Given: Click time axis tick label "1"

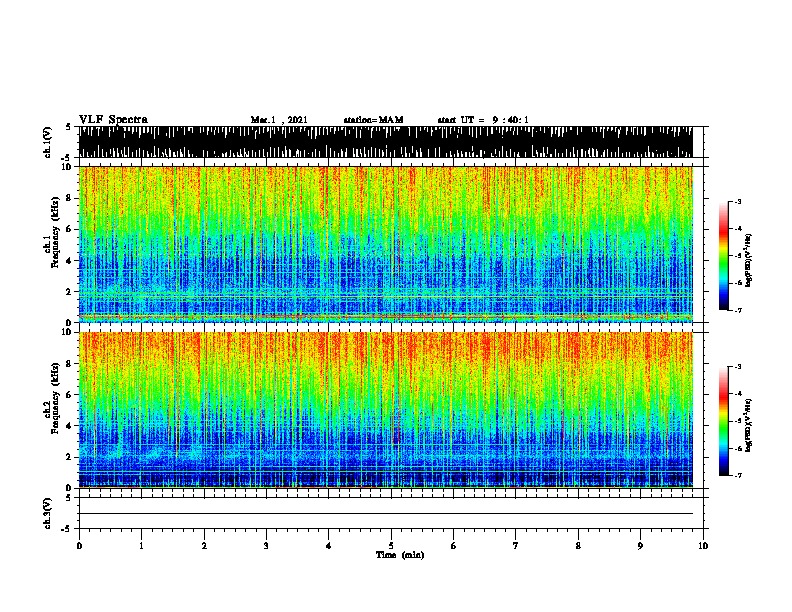Looking at the screenshot, I should pyautogui.click(x=141, y=546).
